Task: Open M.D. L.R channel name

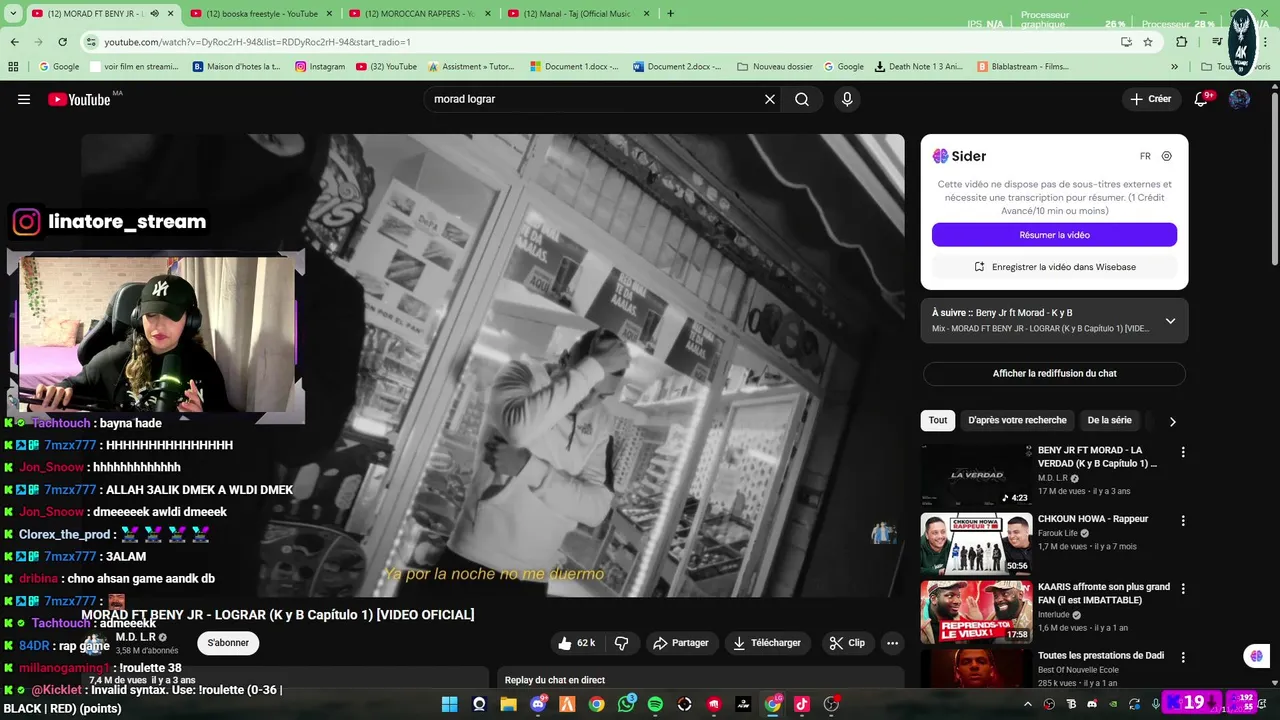Action: [x=136, y=637]
